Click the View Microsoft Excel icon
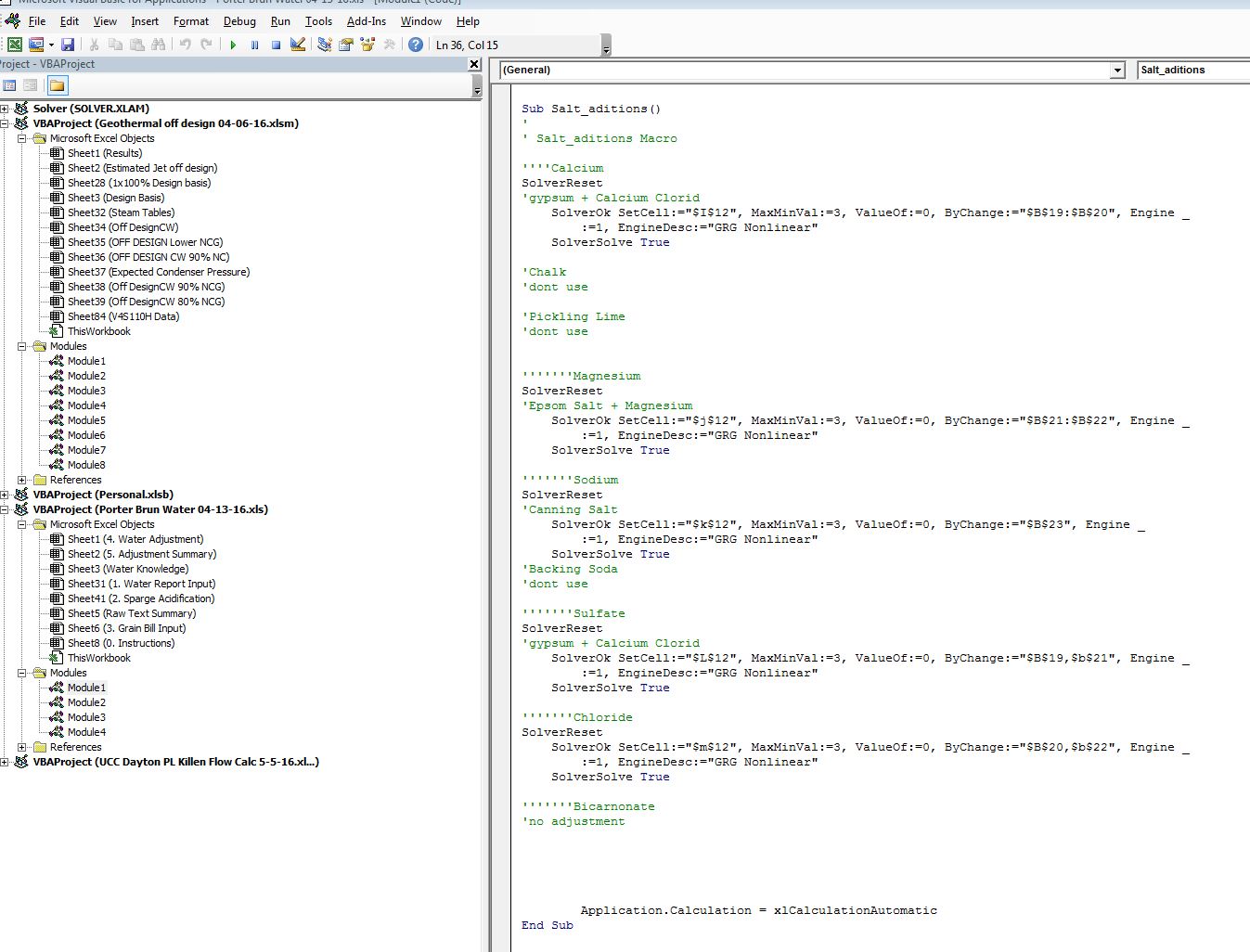Viewport: 1250px width, 952px height. [x=15, y=45]
